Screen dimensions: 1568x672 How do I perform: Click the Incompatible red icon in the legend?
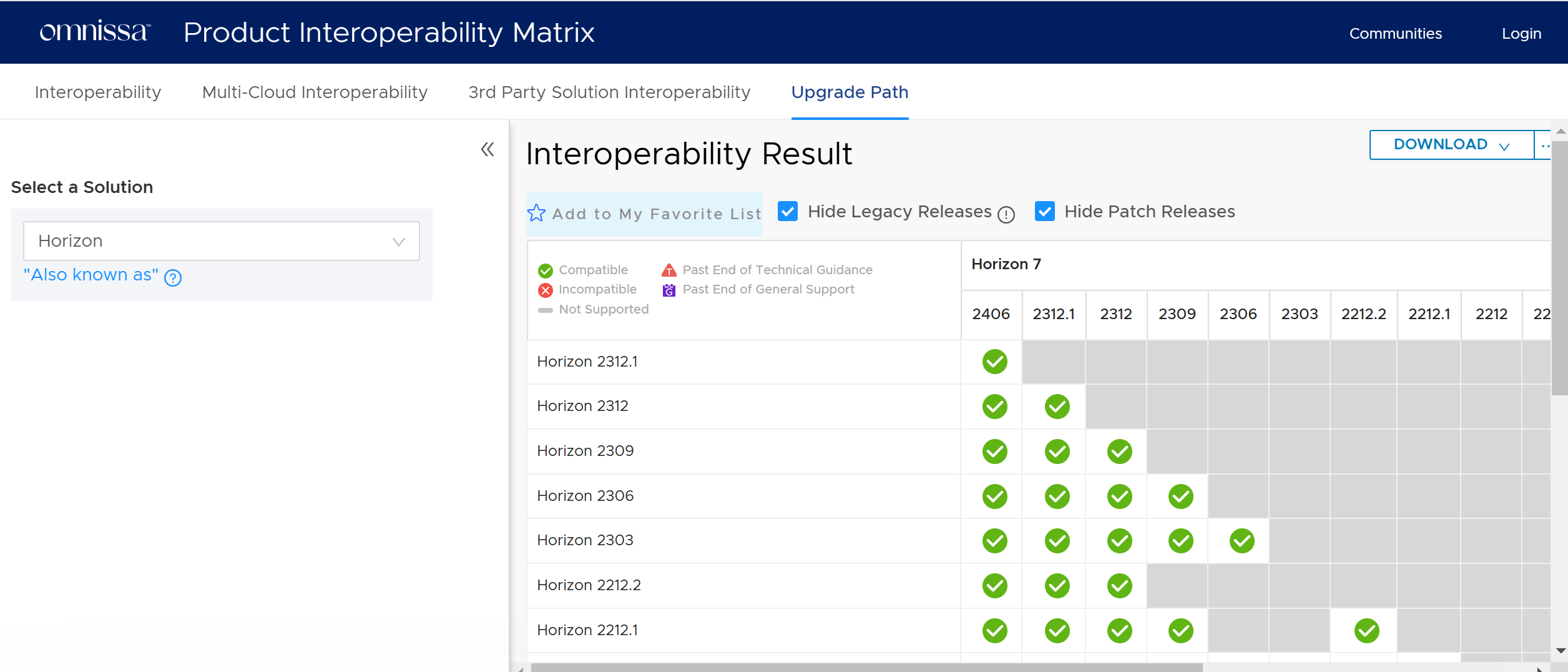point(546,289)
